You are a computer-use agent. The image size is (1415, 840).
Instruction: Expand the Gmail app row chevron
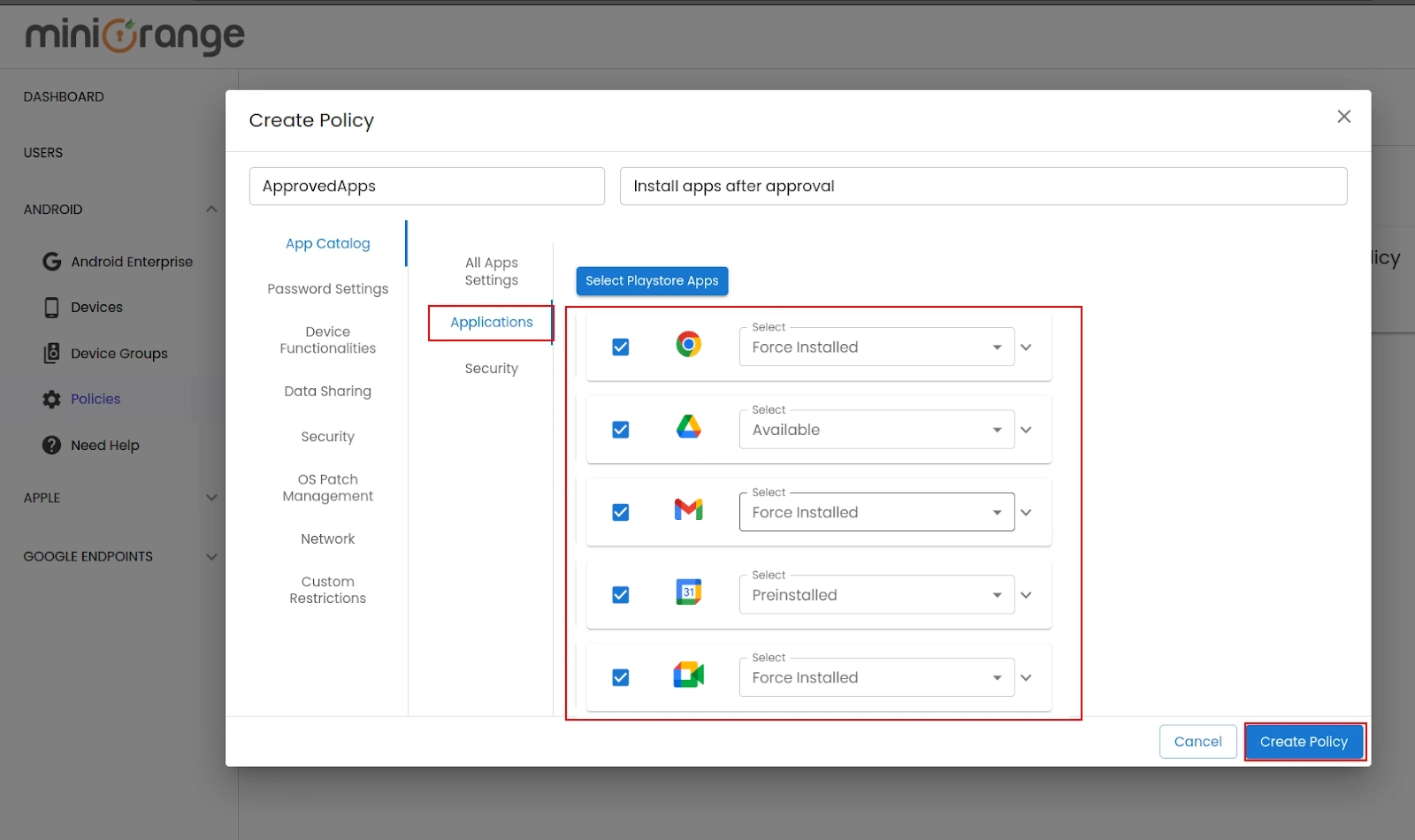1026,511
